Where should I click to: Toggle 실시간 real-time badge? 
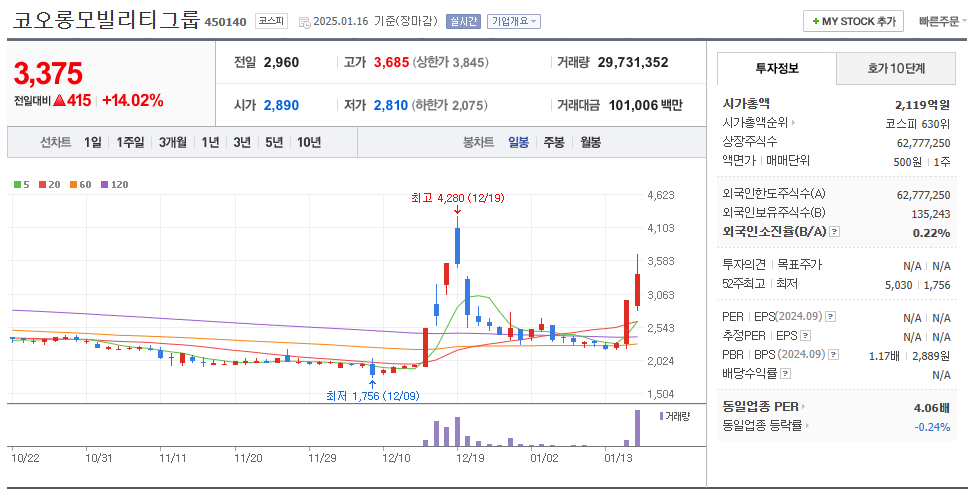point(463,21)
